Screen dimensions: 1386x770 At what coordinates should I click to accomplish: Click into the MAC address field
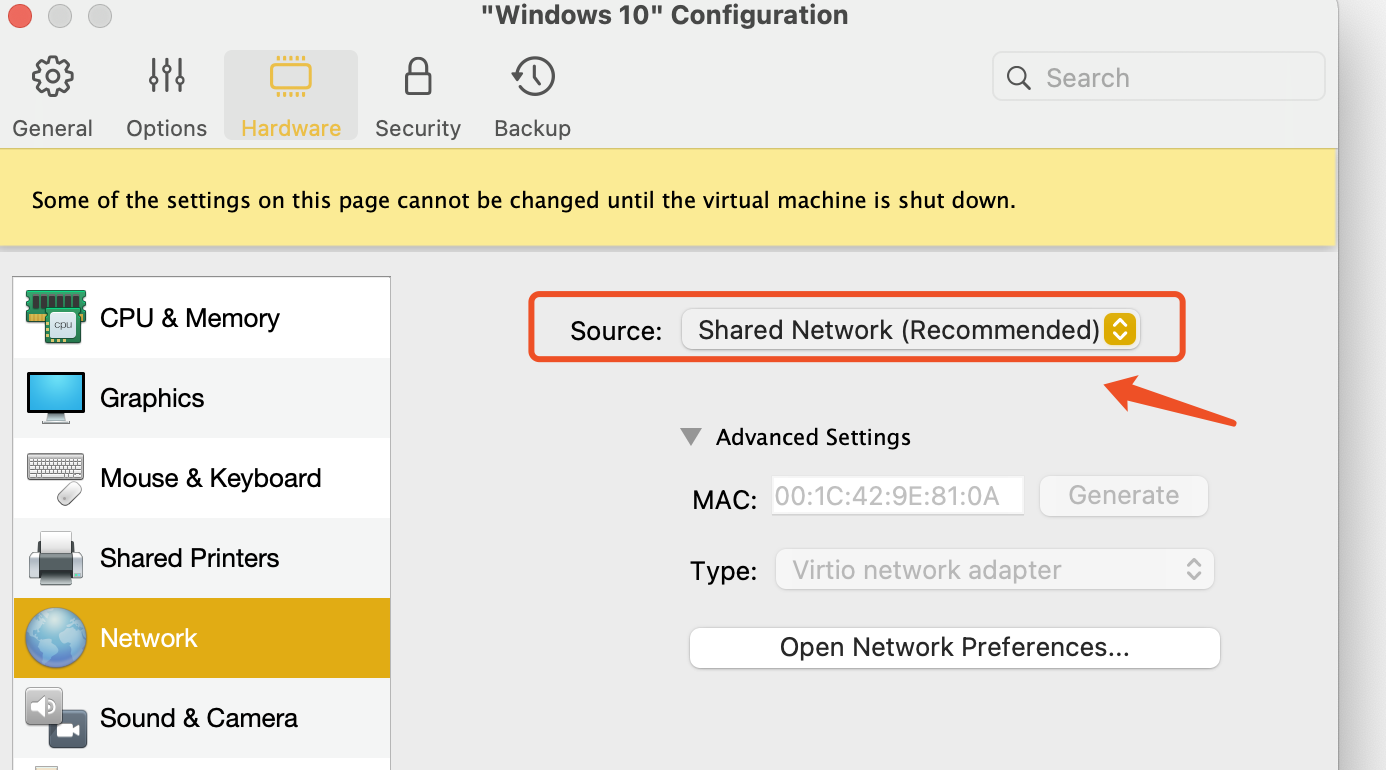coord(898,496)
